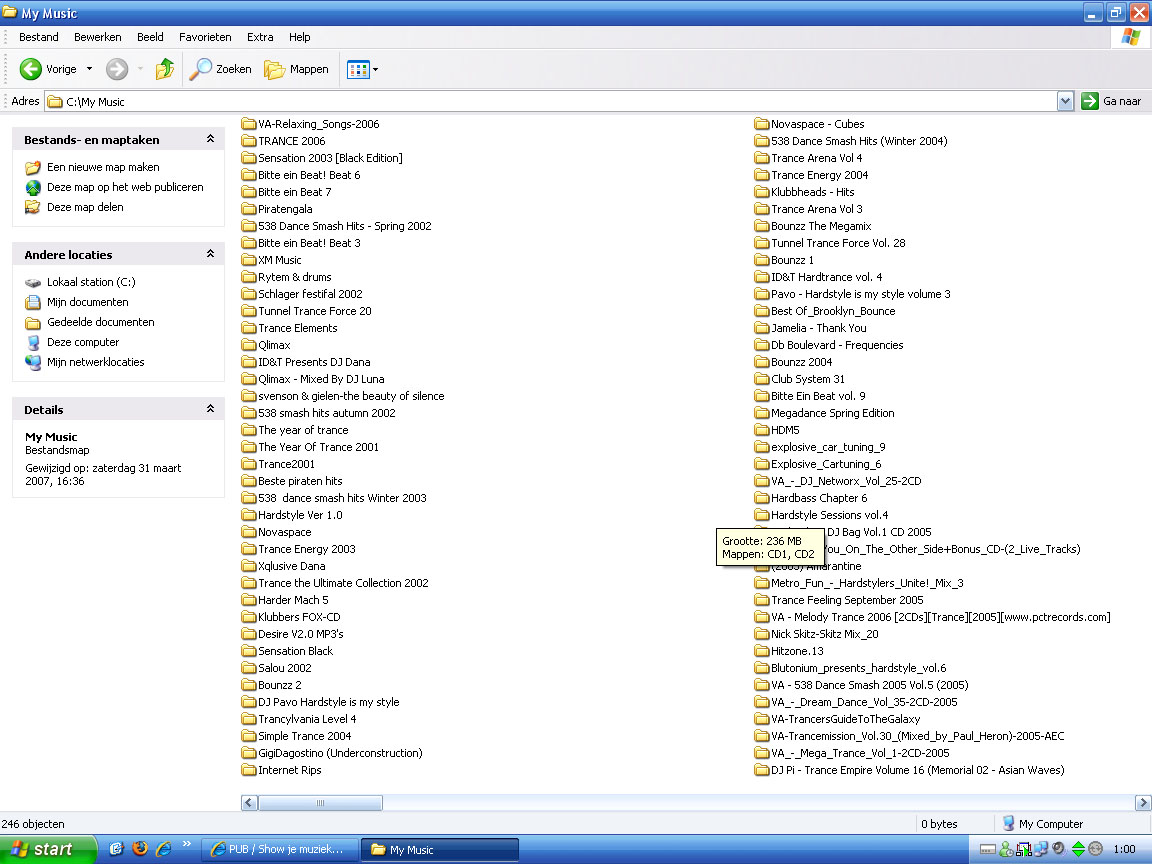The width and height of the screenshot is (1152, 864).
Task: Open the Bewerken menu
Action: point(98,37)
